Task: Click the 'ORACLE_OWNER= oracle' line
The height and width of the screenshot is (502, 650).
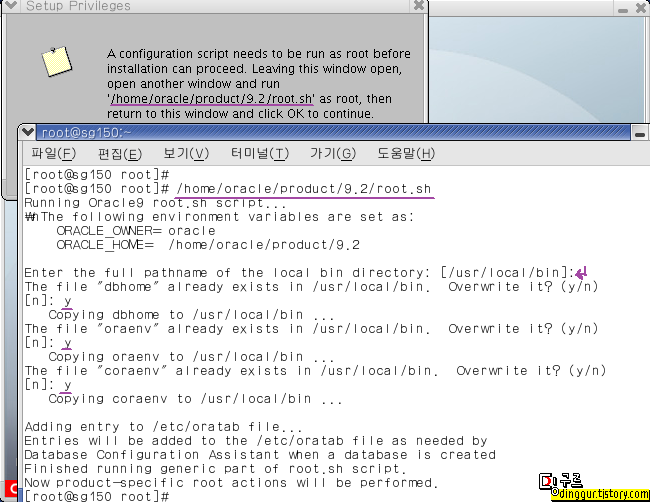Action: click(x=136, y=231)
